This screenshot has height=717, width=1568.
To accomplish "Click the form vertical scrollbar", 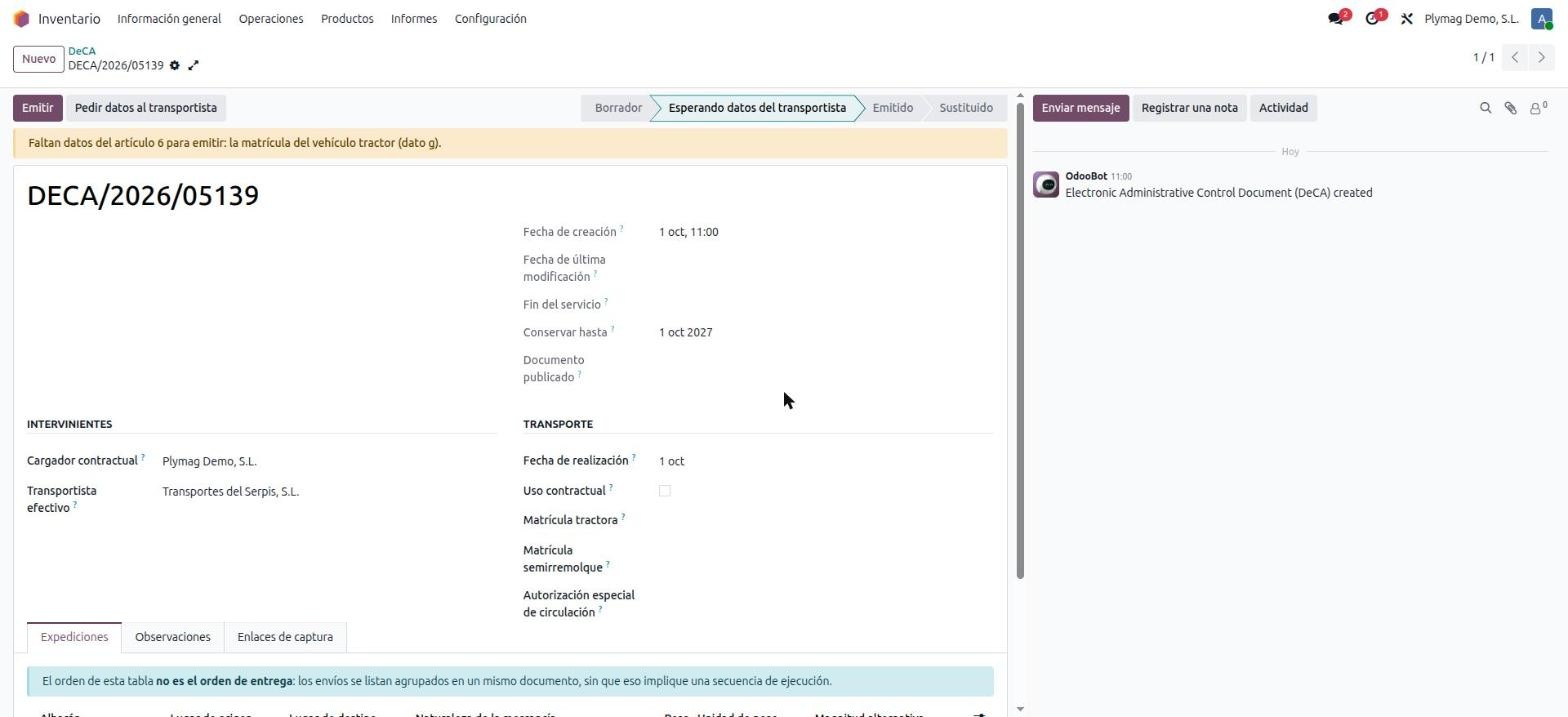I will point(1020,340).
